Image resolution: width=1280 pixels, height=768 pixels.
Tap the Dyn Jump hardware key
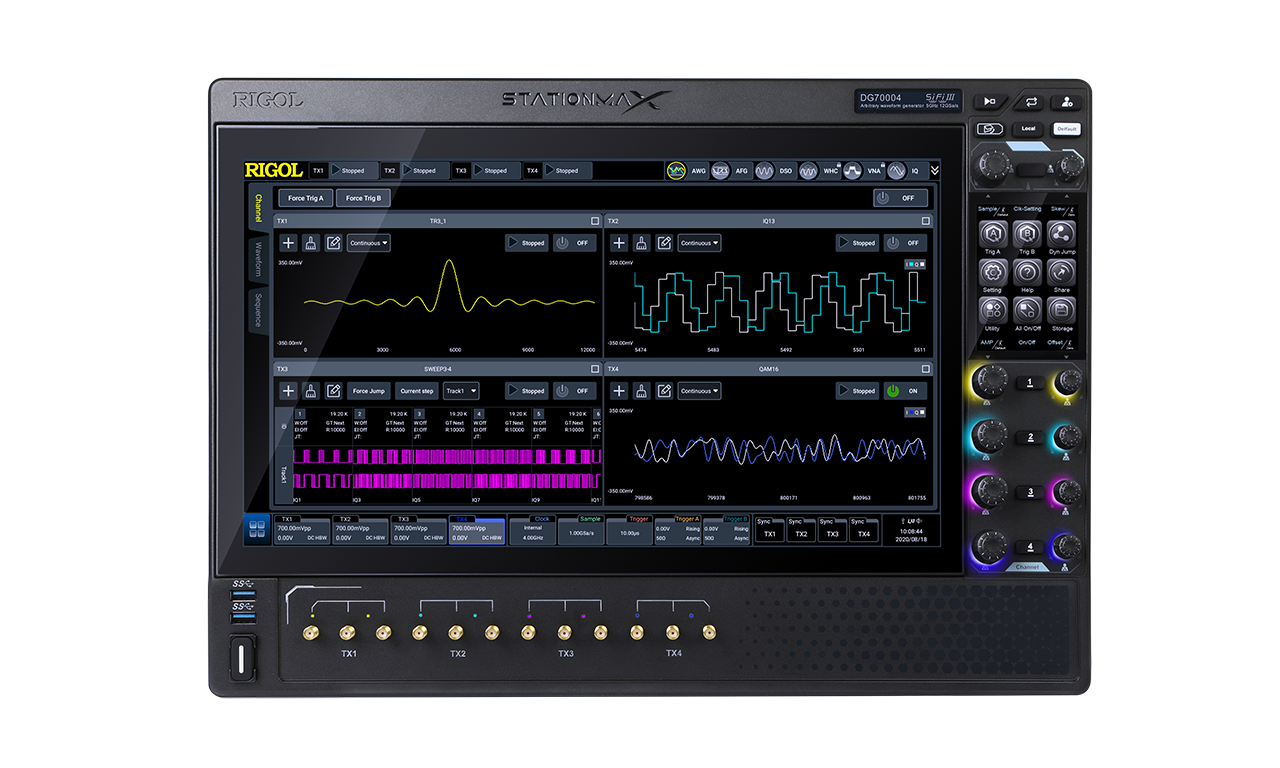1062,234
